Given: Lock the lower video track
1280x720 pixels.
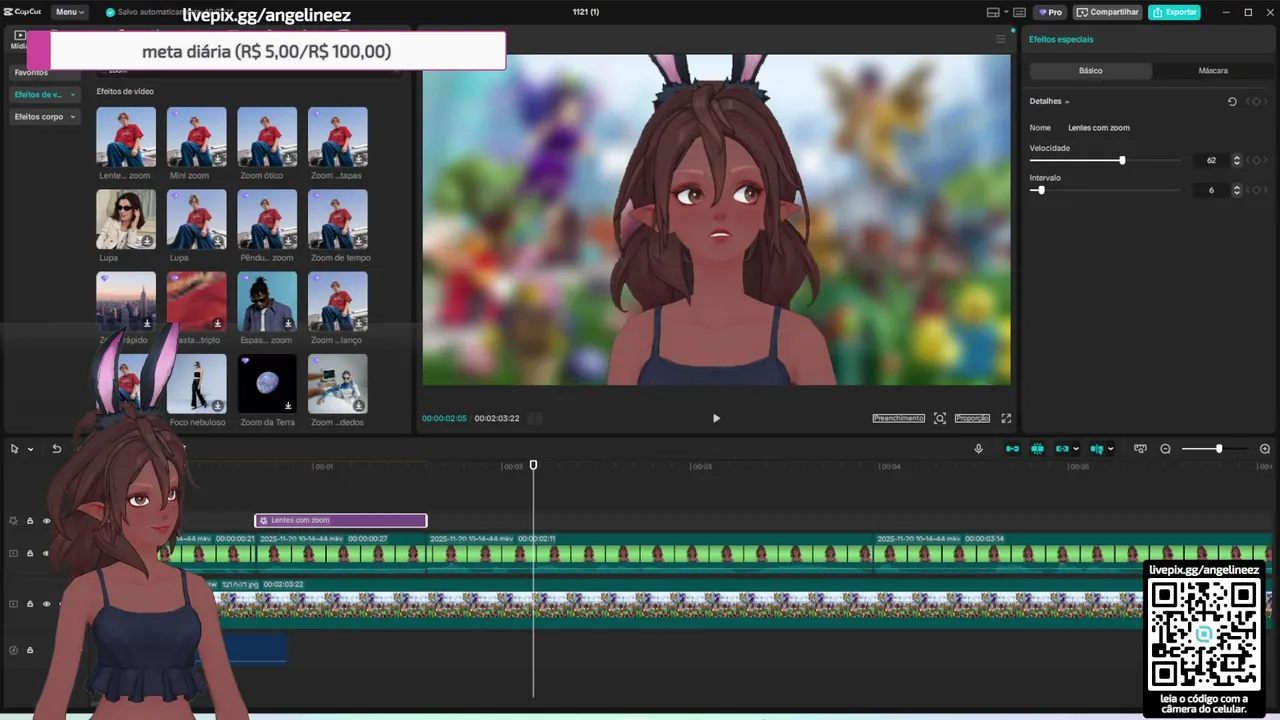Looking at the screenshot, I should [30, 604].
